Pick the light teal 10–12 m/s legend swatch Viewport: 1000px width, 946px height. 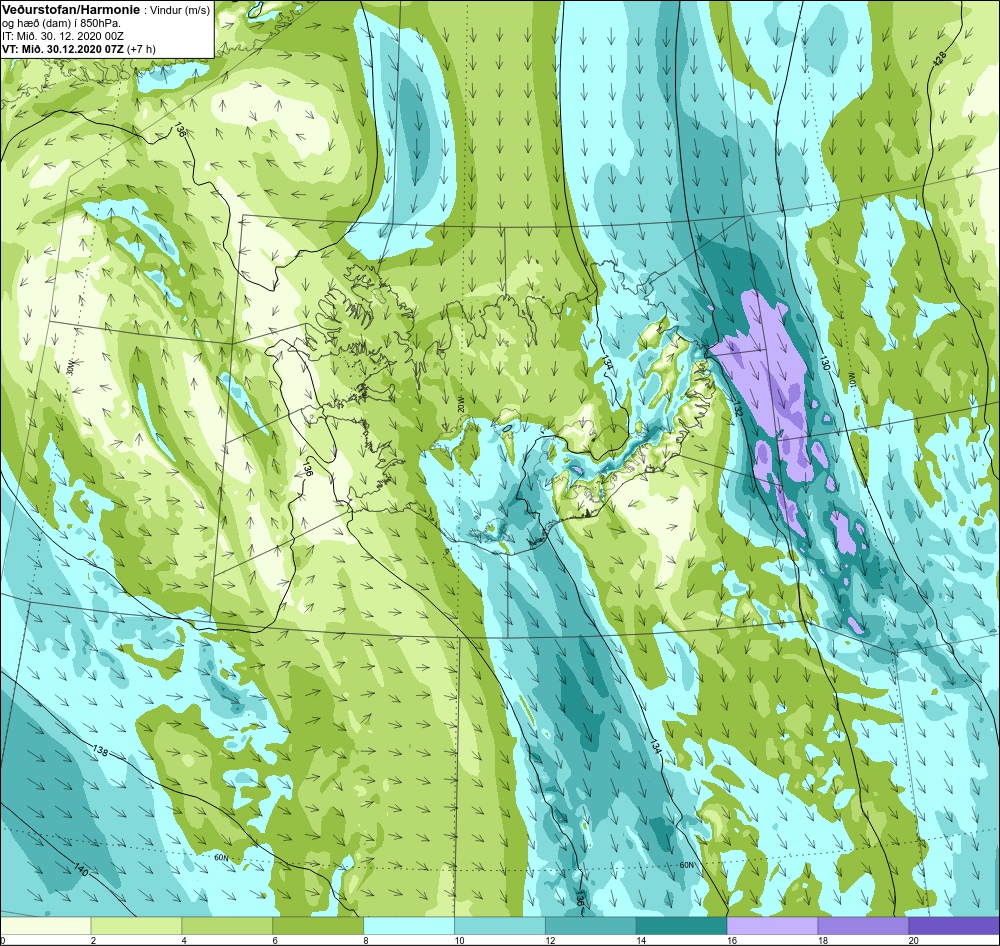pyautogui.click(x=499, y=925)
